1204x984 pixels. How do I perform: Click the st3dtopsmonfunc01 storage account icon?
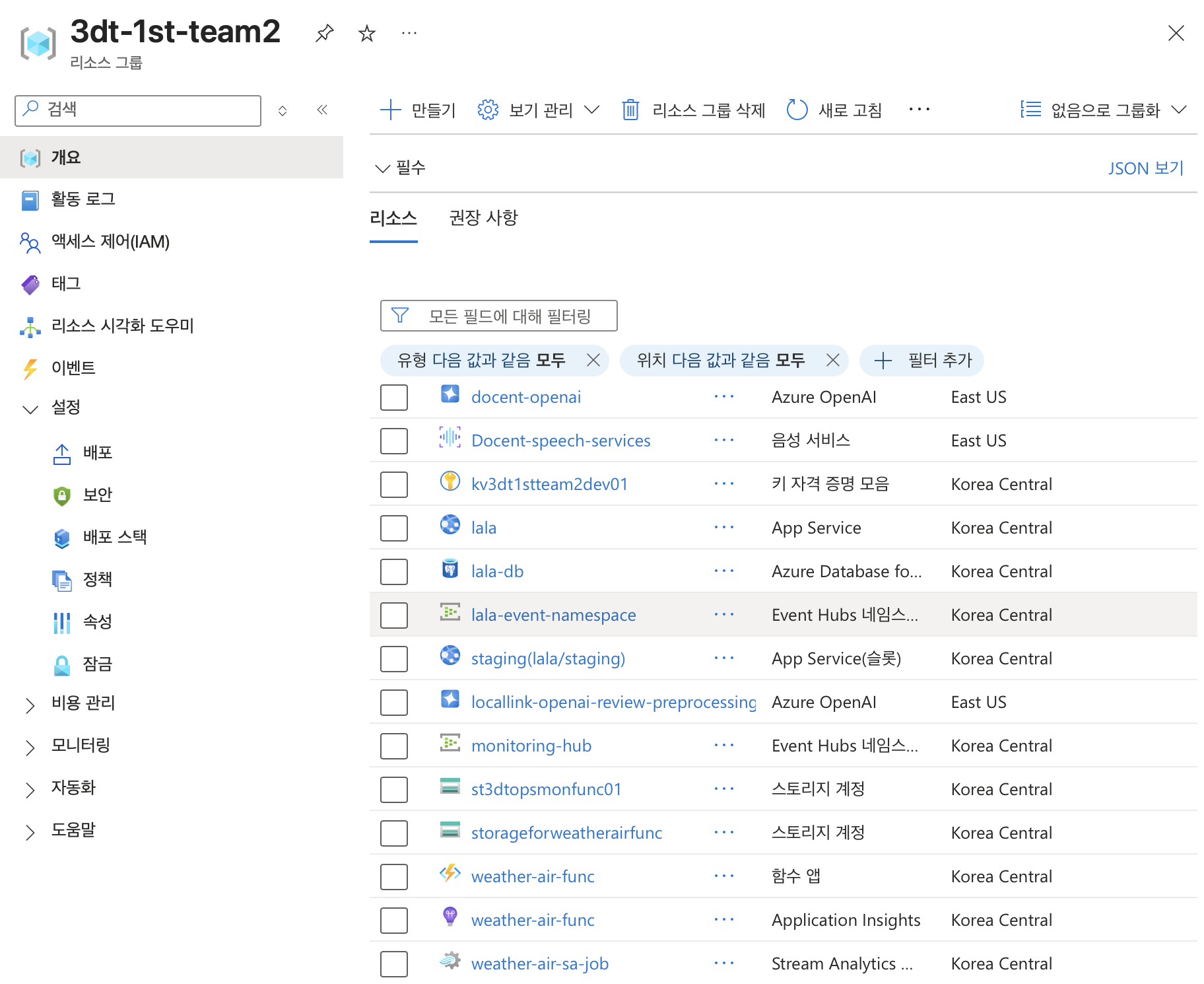[x=450, y=786]
